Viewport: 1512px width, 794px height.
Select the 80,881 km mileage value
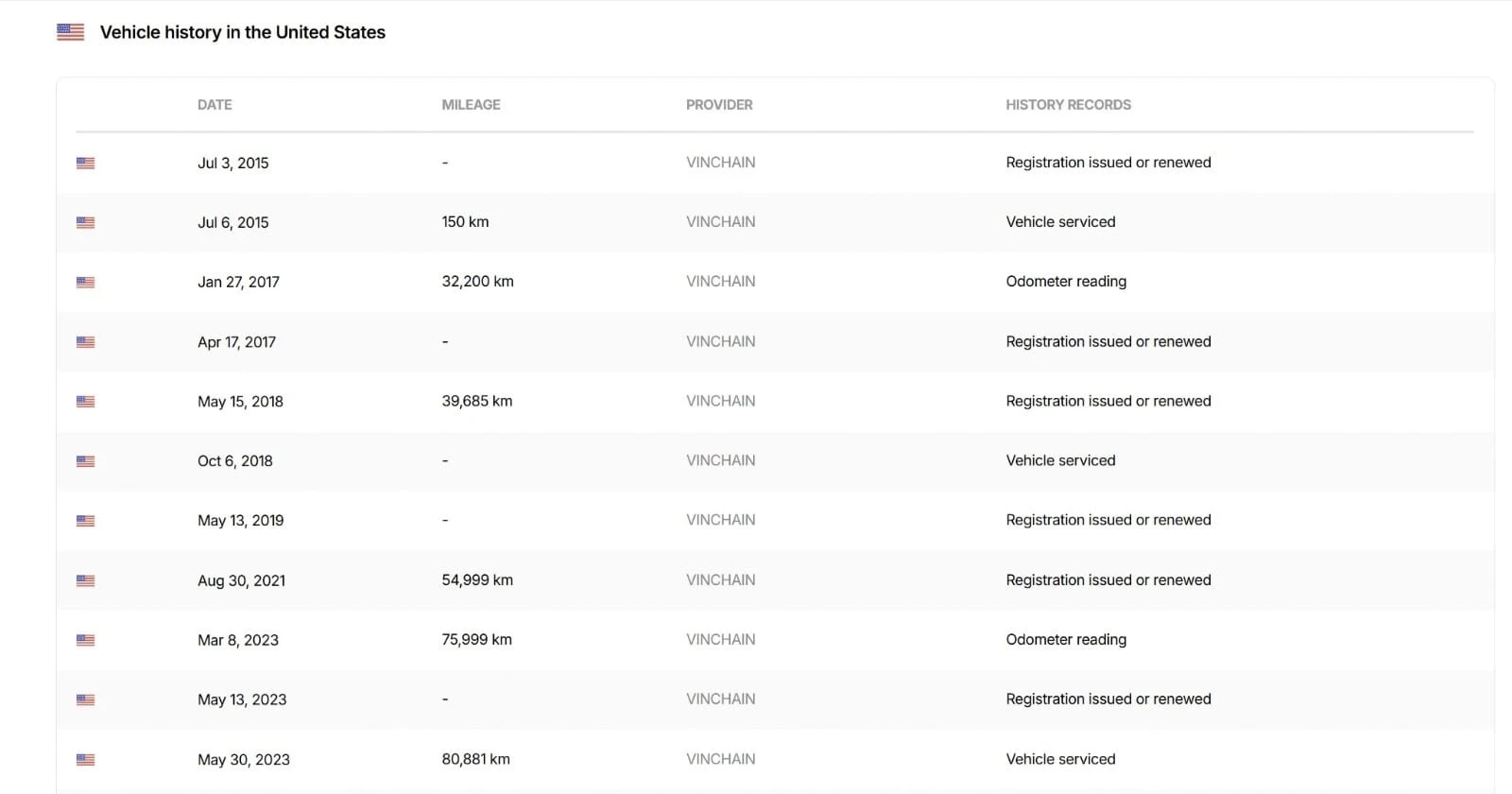(475, 759)
